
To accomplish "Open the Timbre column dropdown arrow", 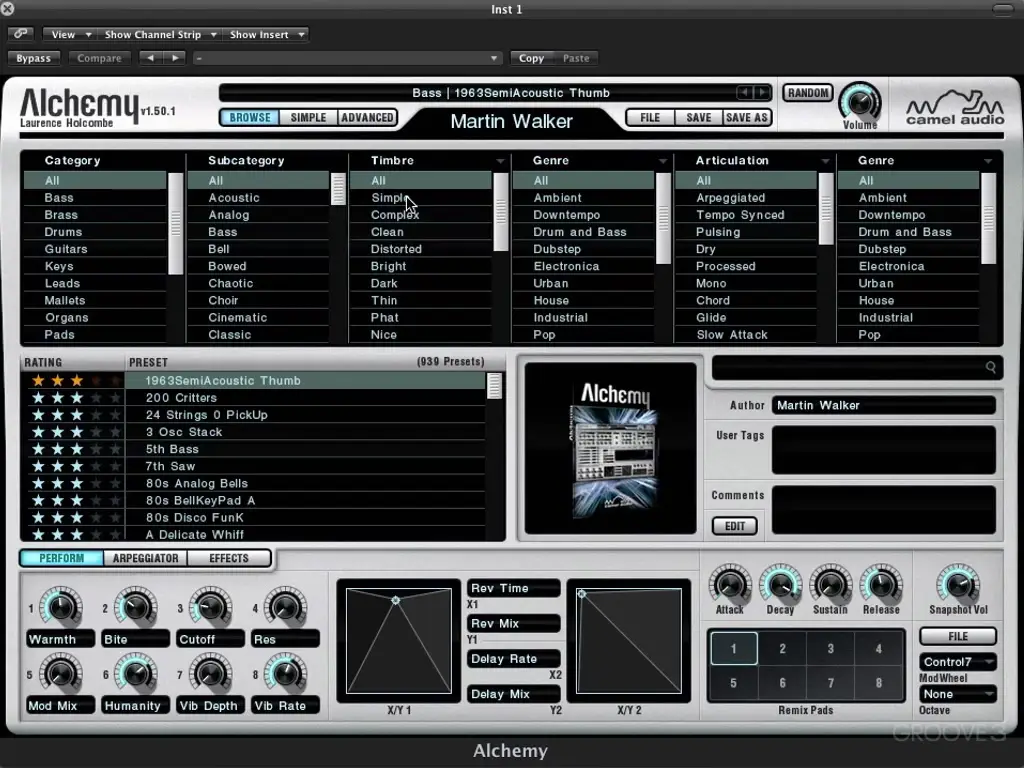I will point(500,161).
